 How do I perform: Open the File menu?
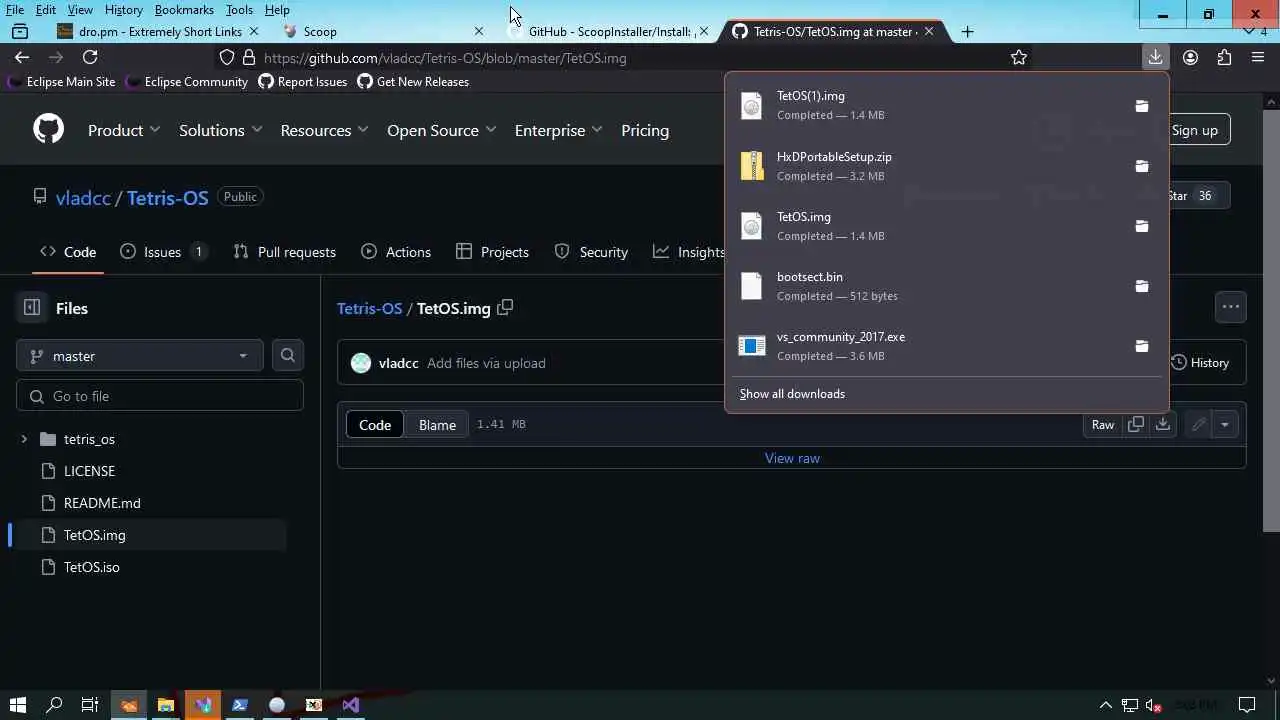tap(15, 10)
